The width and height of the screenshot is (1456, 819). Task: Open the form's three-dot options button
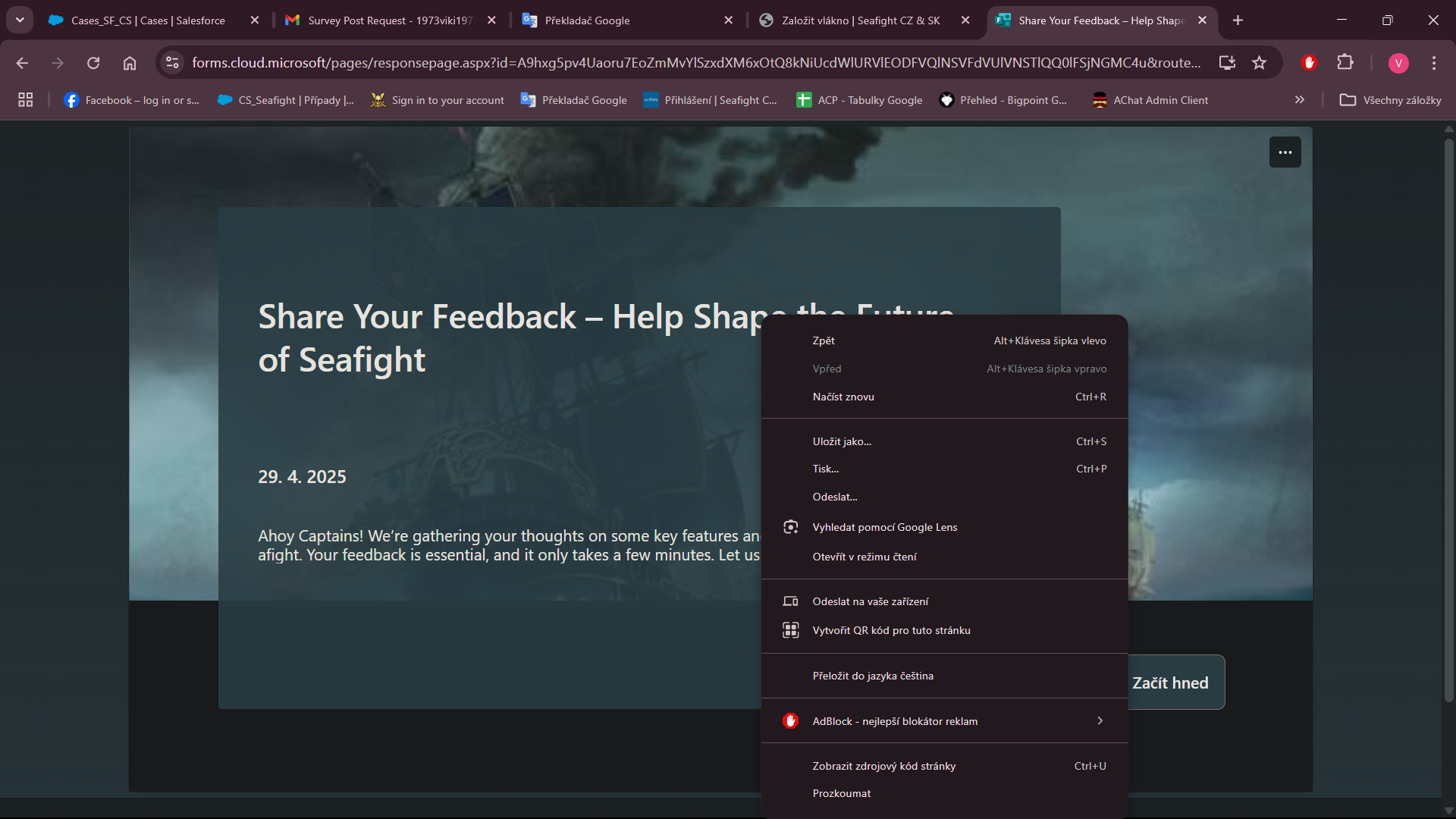point(1285,152)
